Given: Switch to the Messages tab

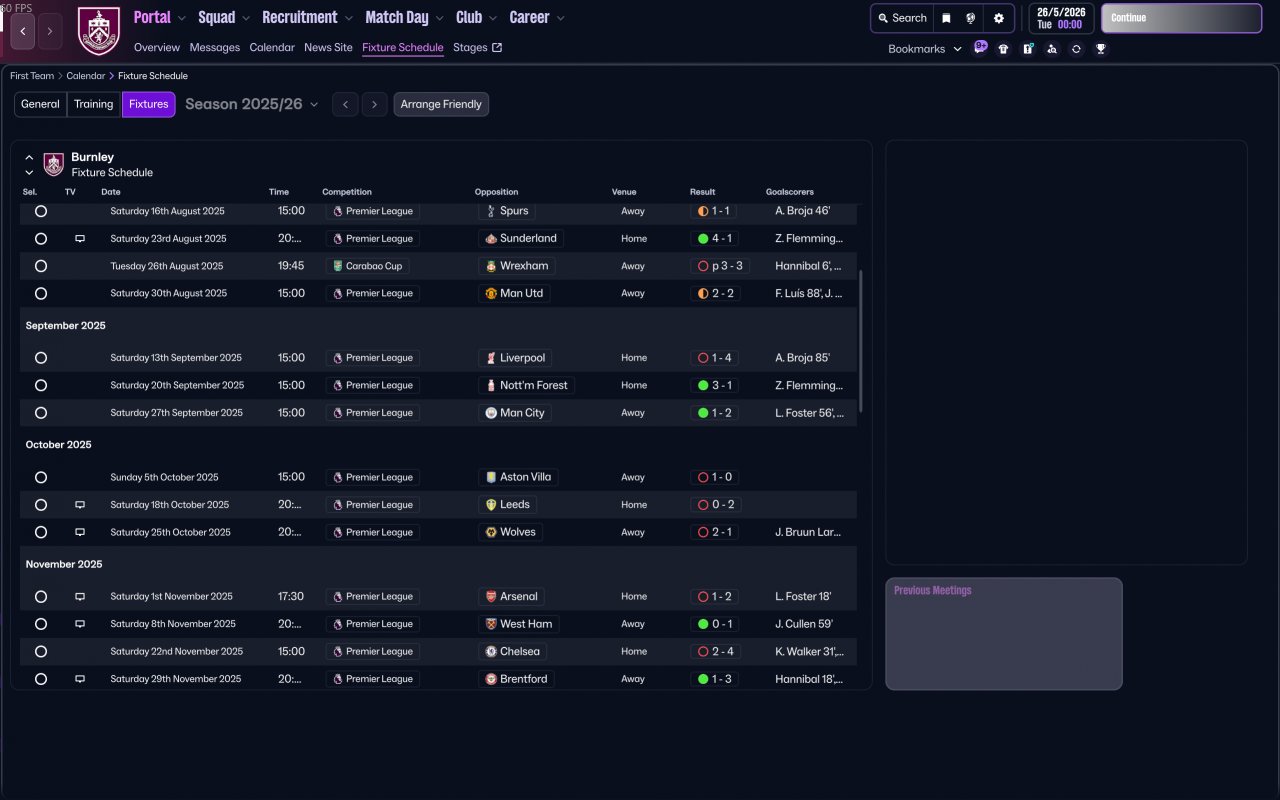Looking at the screenshot, I should 215,47.
